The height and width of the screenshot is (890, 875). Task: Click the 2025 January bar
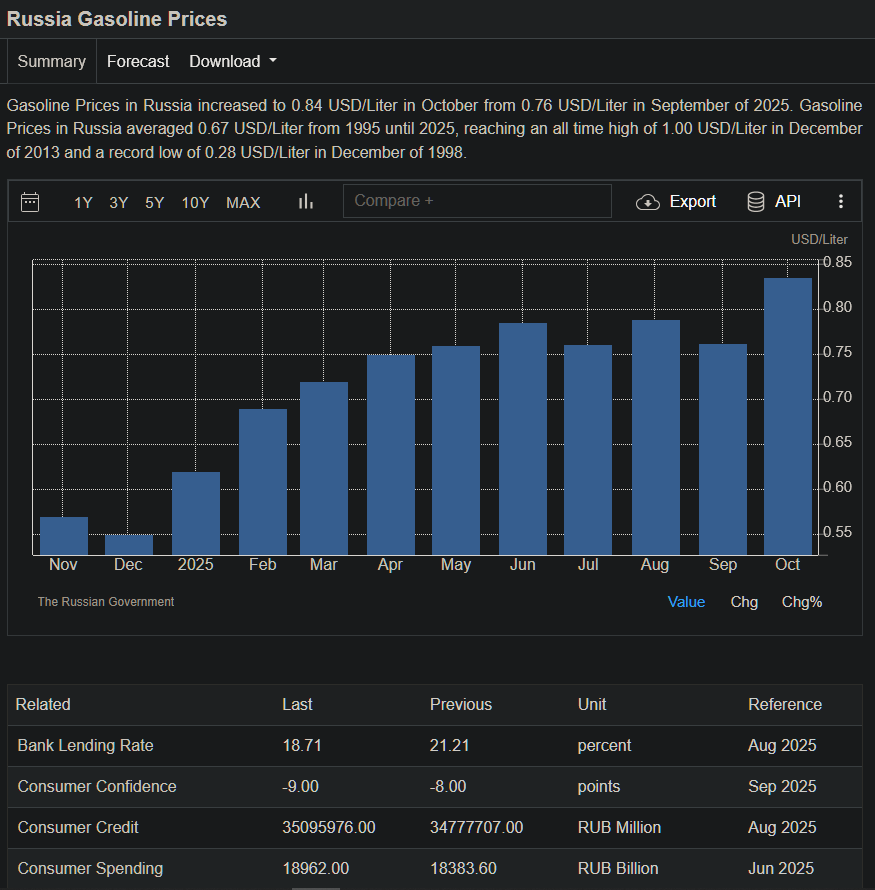pos(196,514)
